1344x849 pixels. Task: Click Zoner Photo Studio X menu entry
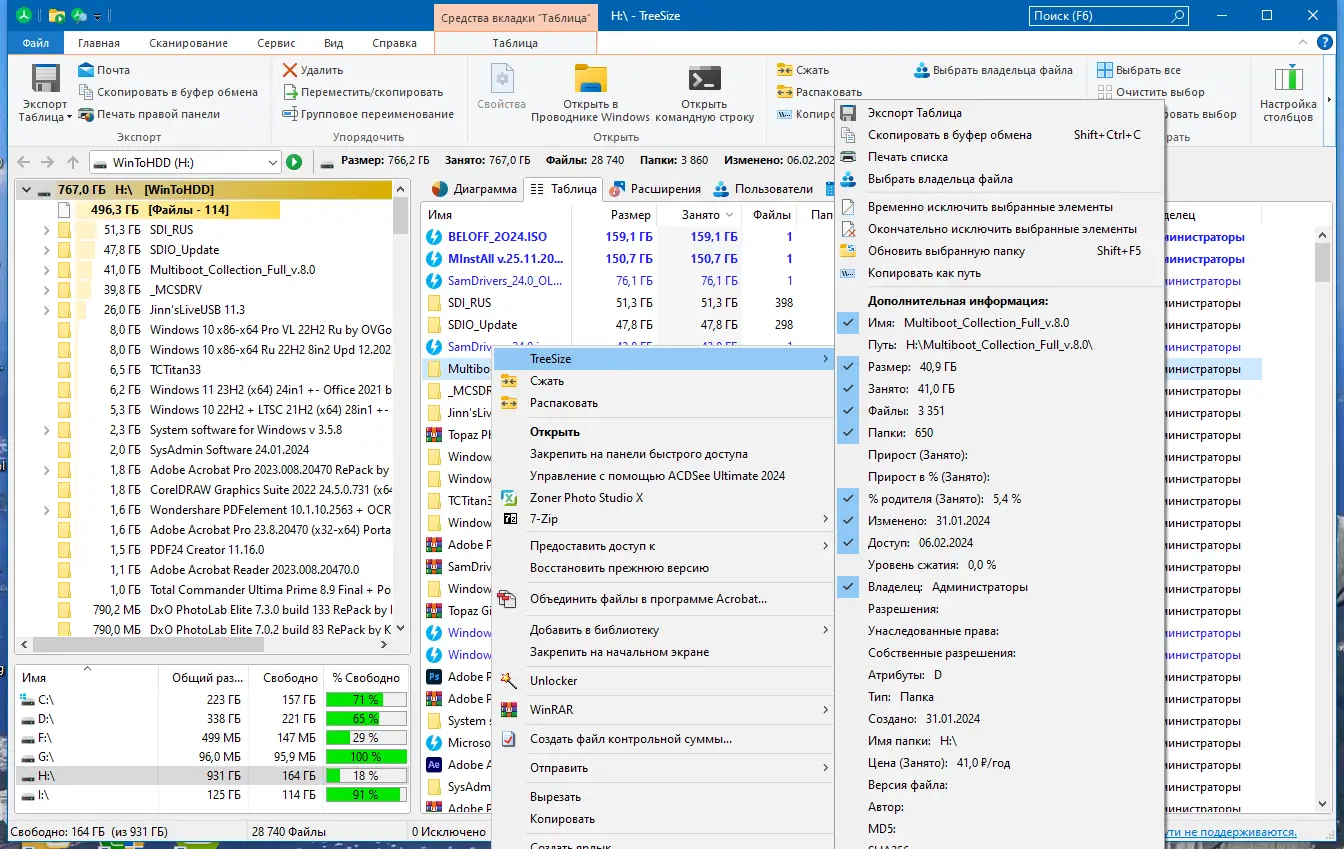[x=662, y=498]
